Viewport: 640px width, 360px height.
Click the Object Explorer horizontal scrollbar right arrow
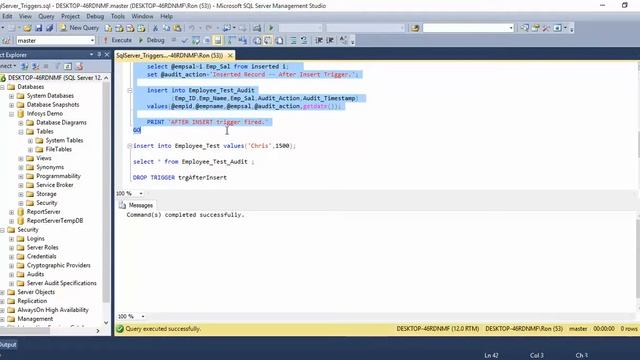(x=98, y=331)
